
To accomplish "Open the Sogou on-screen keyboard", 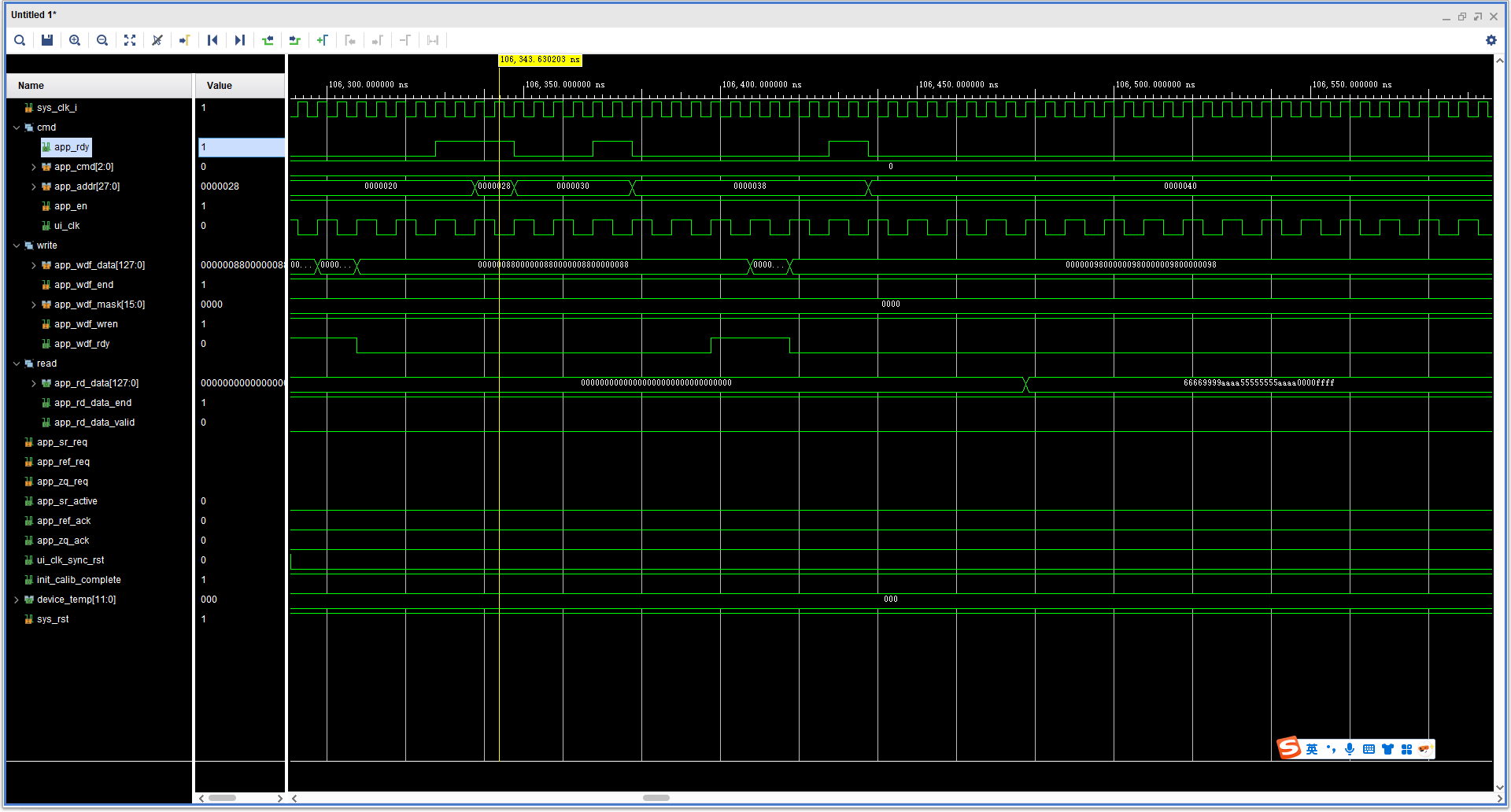I will (1369, 748).
